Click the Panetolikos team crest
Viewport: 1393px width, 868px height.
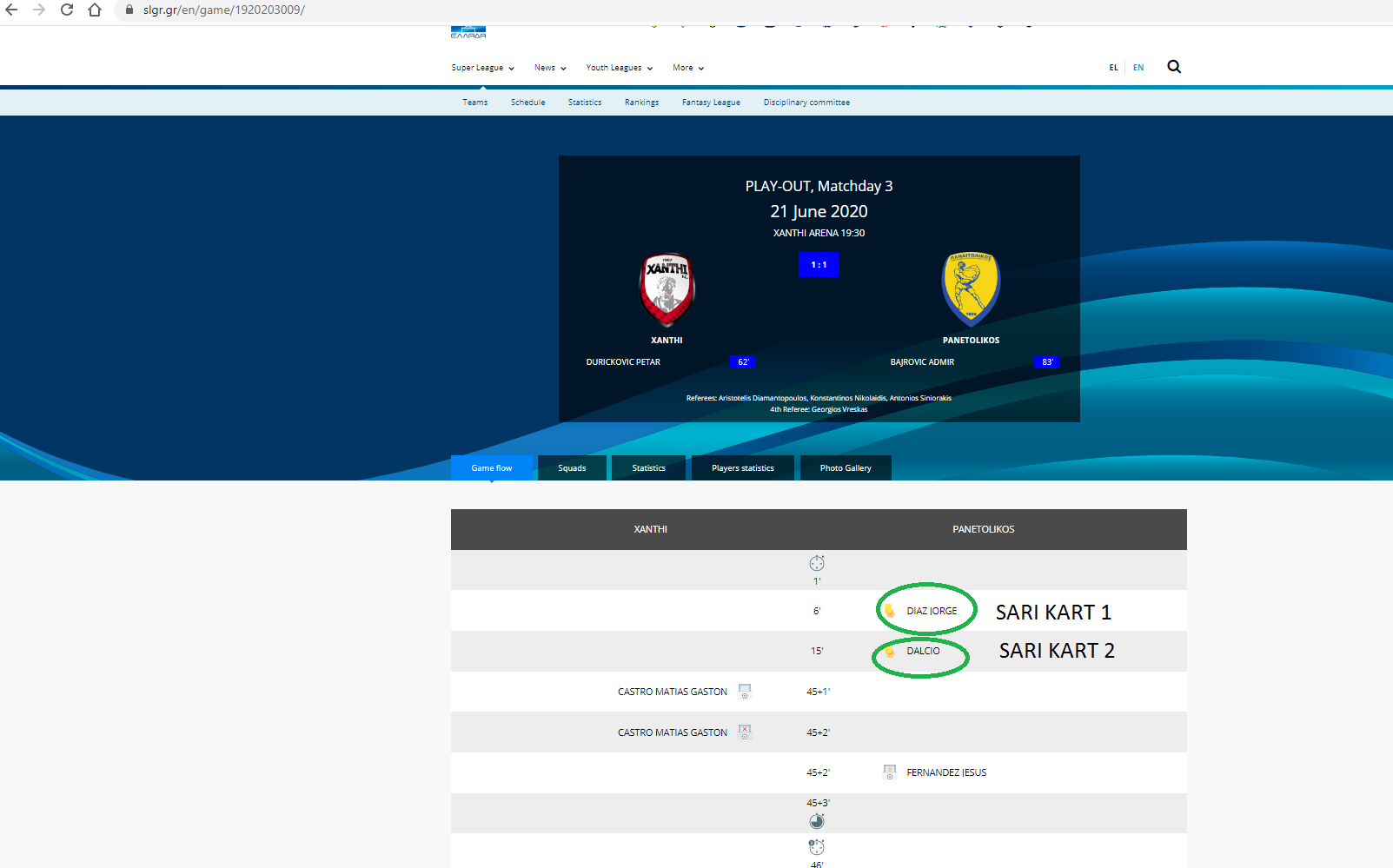tap(972, 289)
